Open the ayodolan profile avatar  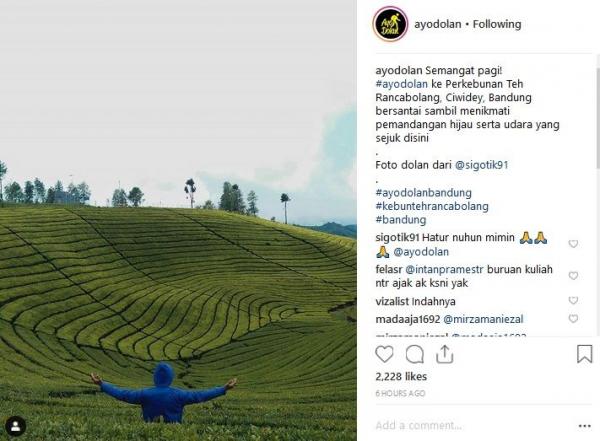(x=390, y=24)
